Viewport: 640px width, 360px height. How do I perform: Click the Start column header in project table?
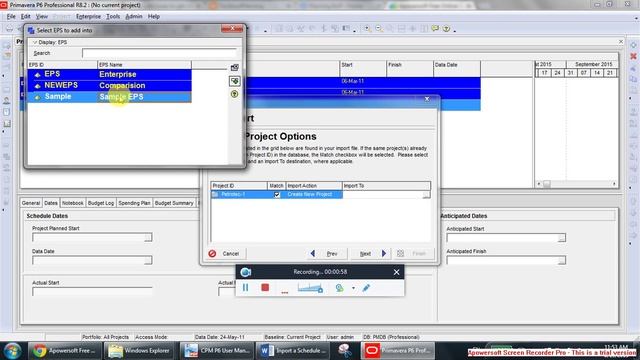[363, 65]
